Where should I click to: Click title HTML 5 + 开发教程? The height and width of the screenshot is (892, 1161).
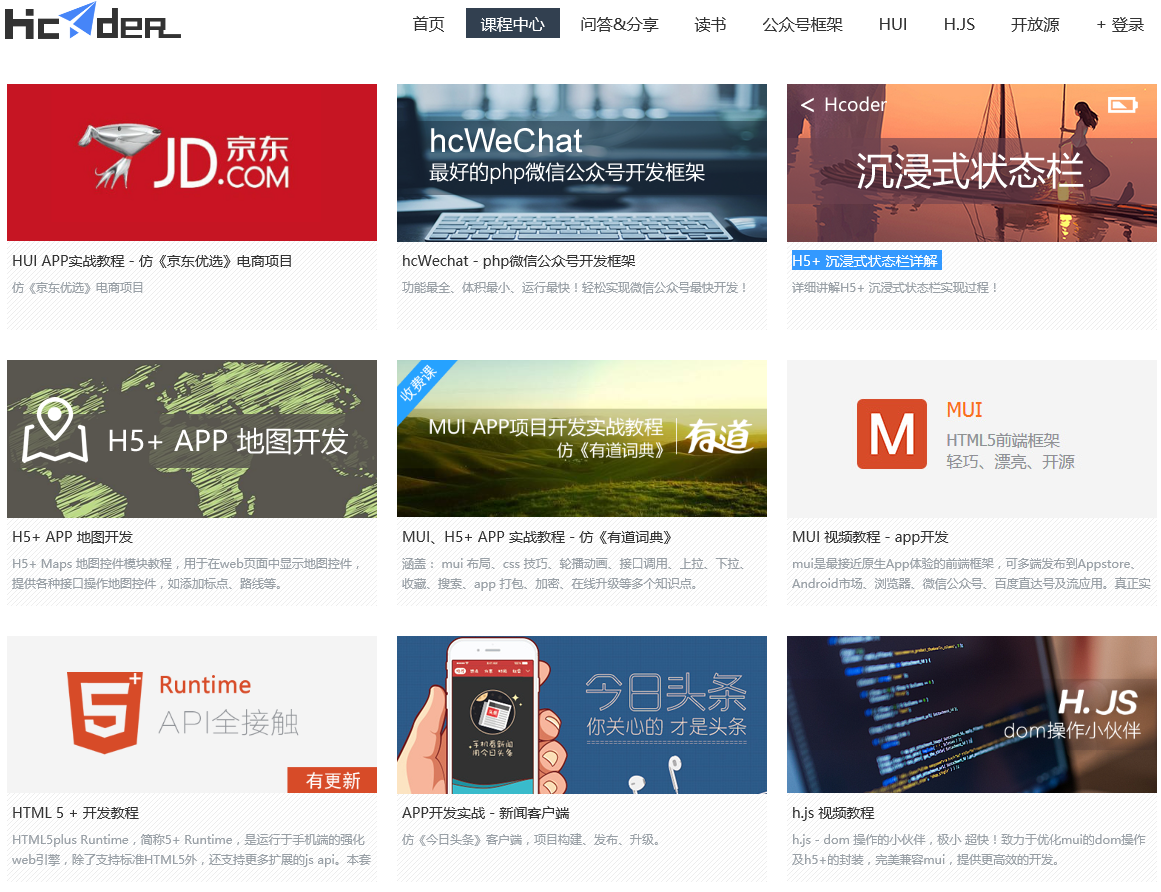point(76,813)
